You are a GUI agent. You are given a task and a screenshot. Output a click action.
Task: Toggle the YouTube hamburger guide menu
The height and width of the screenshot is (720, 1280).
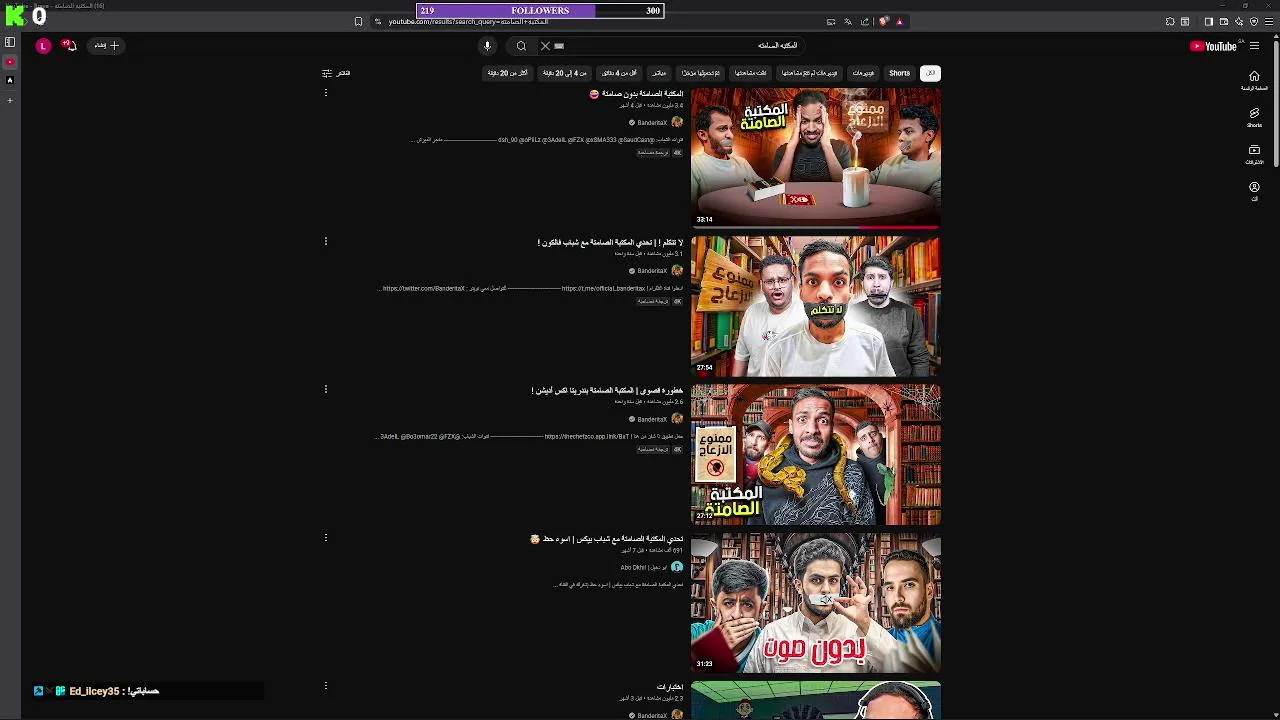click(x=1254, y=46)
